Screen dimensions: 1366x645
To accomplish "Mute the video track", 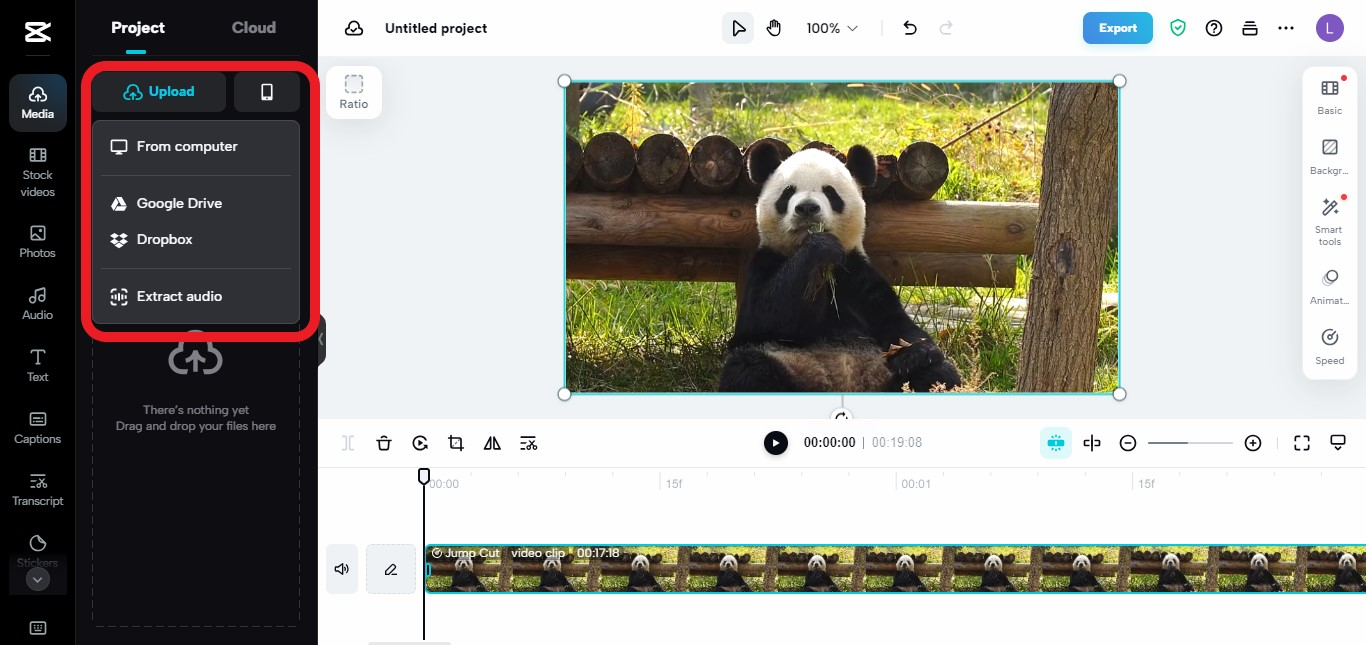I will 341,568.
